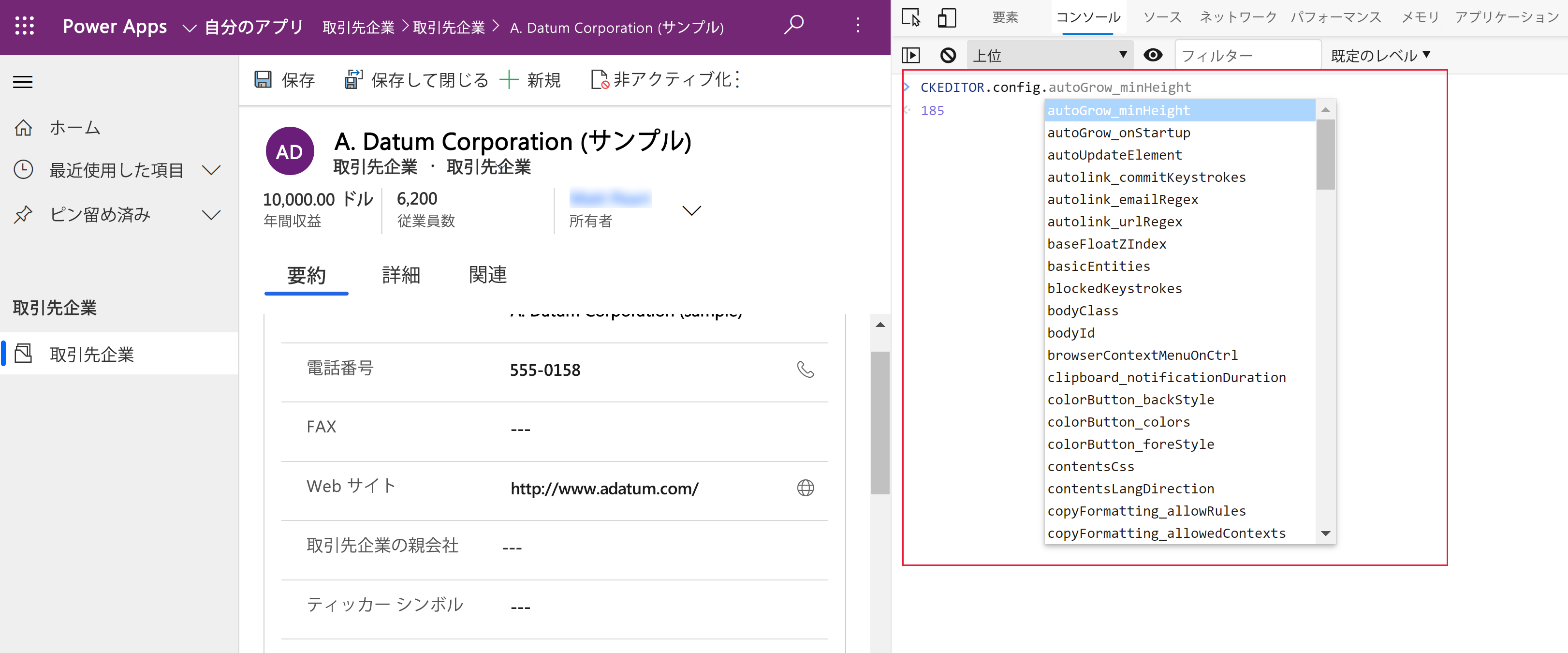The height and width of the screenshot is (653, 1568).
Task: Switch to the 要約 tab
Action: tap(306, 275)
